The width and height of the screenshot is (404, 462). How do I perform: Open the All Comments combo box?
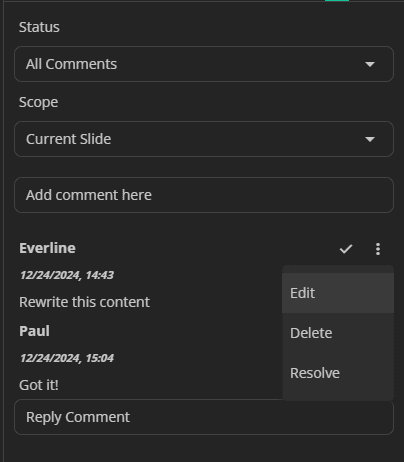pos(204,64)
